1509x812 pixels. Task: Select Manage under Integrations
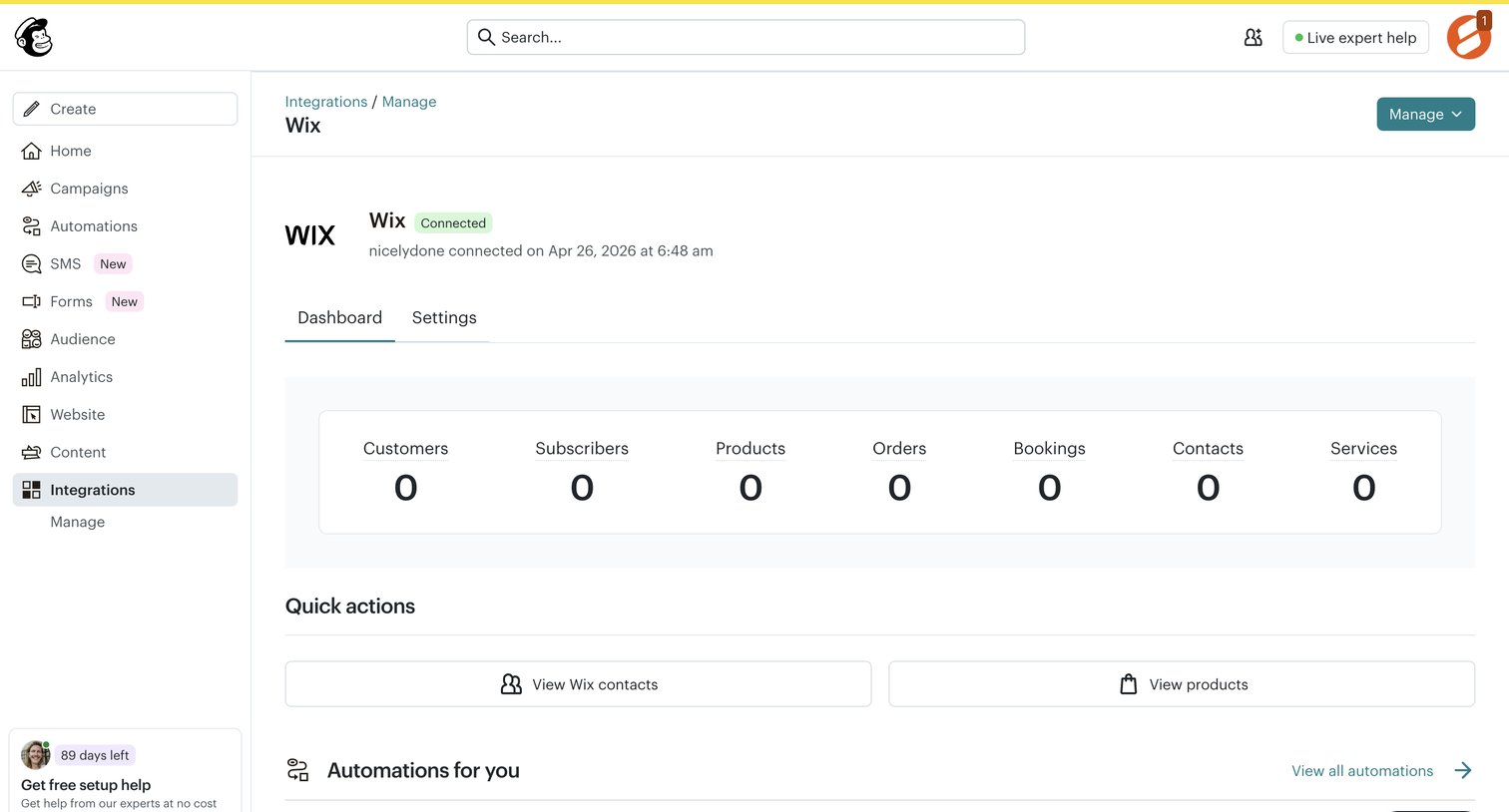click(78, 522)
